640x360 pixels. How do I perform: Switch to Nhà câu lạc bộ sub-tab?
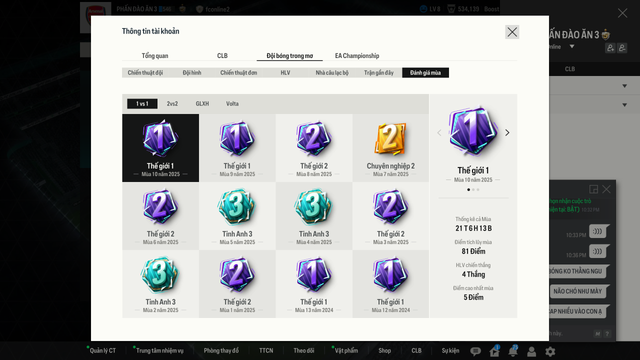(x=332, y=73)
